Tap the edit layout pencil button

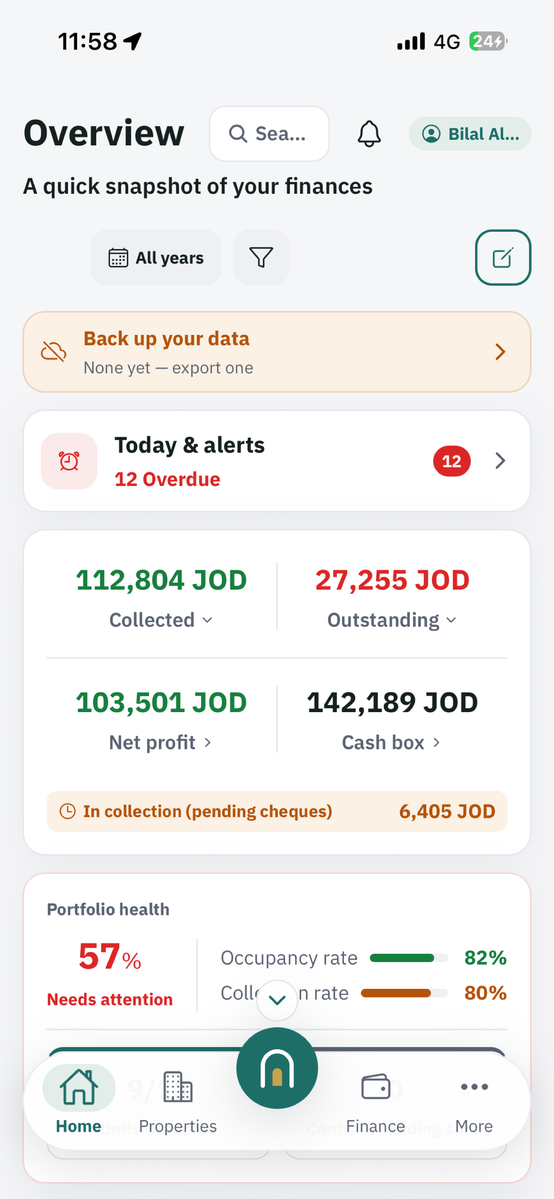[503, 258]
